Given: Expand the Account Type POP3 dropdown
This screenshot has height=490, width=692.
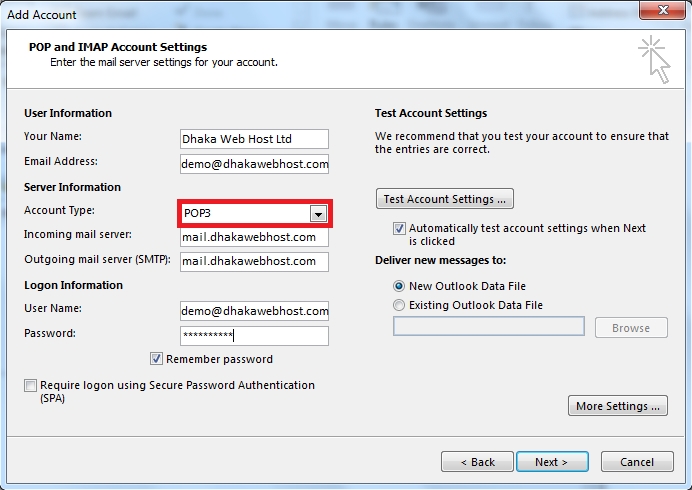Looking at the screenshot, I should [318, 213].
